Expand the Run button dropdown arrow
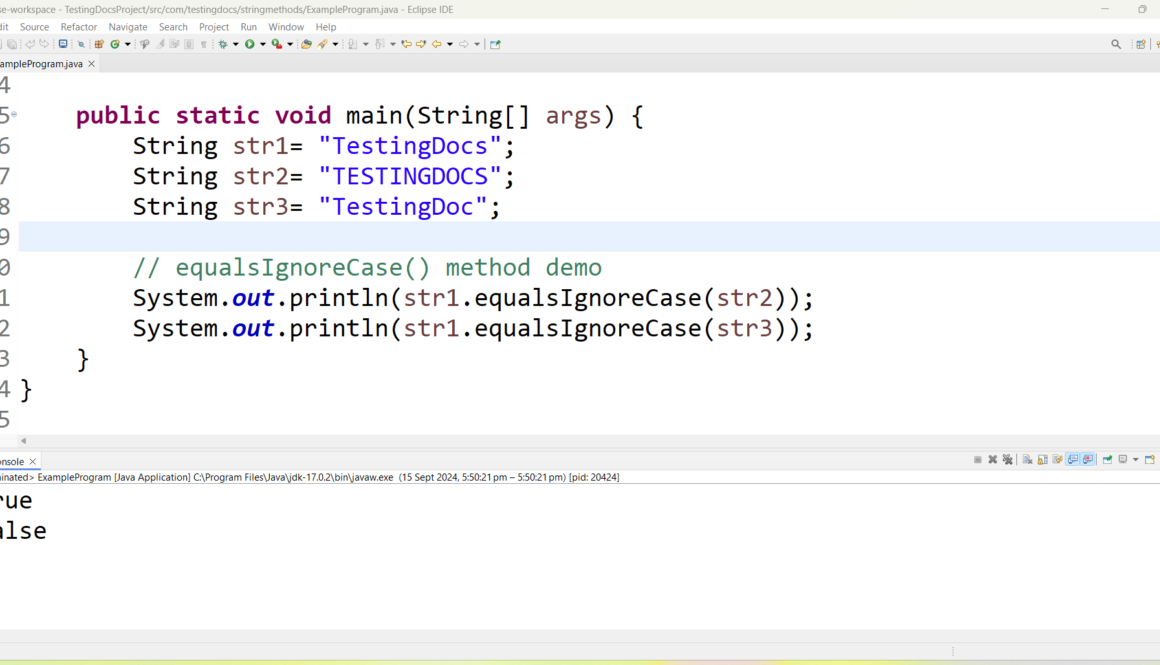 pyautogui.click(x=262, y=44)
